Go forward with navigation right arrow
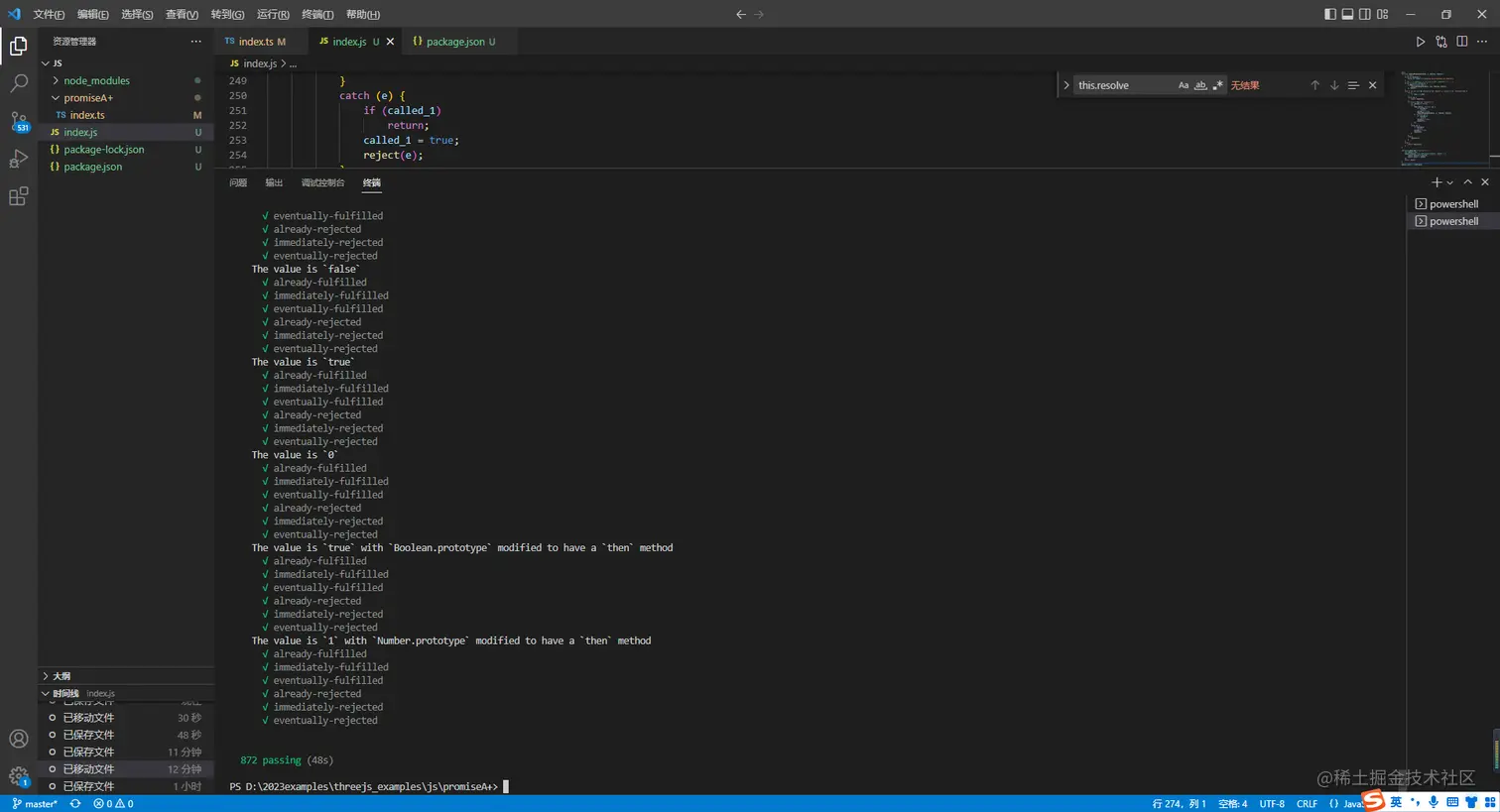1500x812 pixels. [x=760, y=14]
